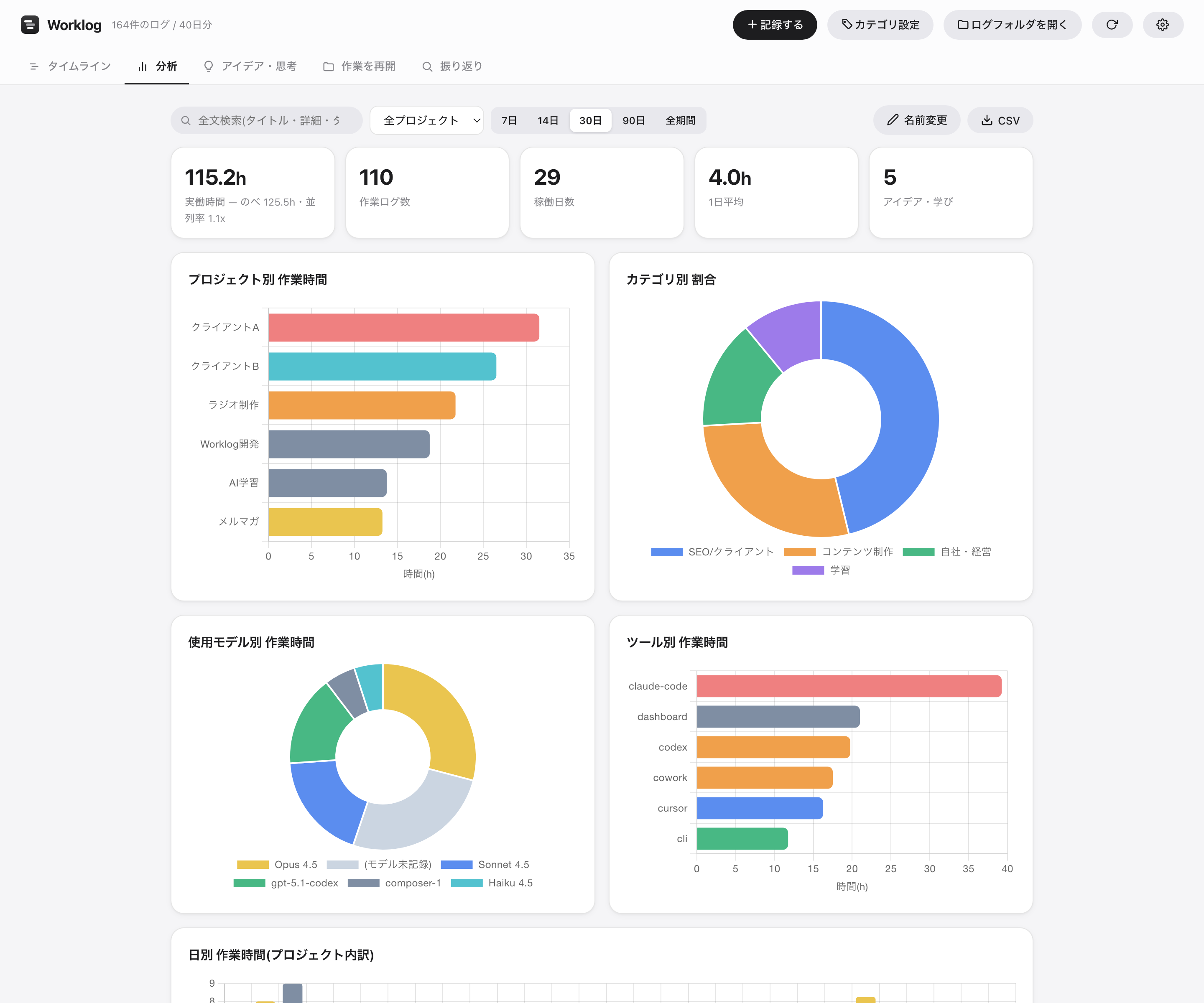Viewport: 1204px width, 1003px height.
Task: Click the tag icon on カテゴリ設定
Action: pyautogui.click(x=847, y=24)
